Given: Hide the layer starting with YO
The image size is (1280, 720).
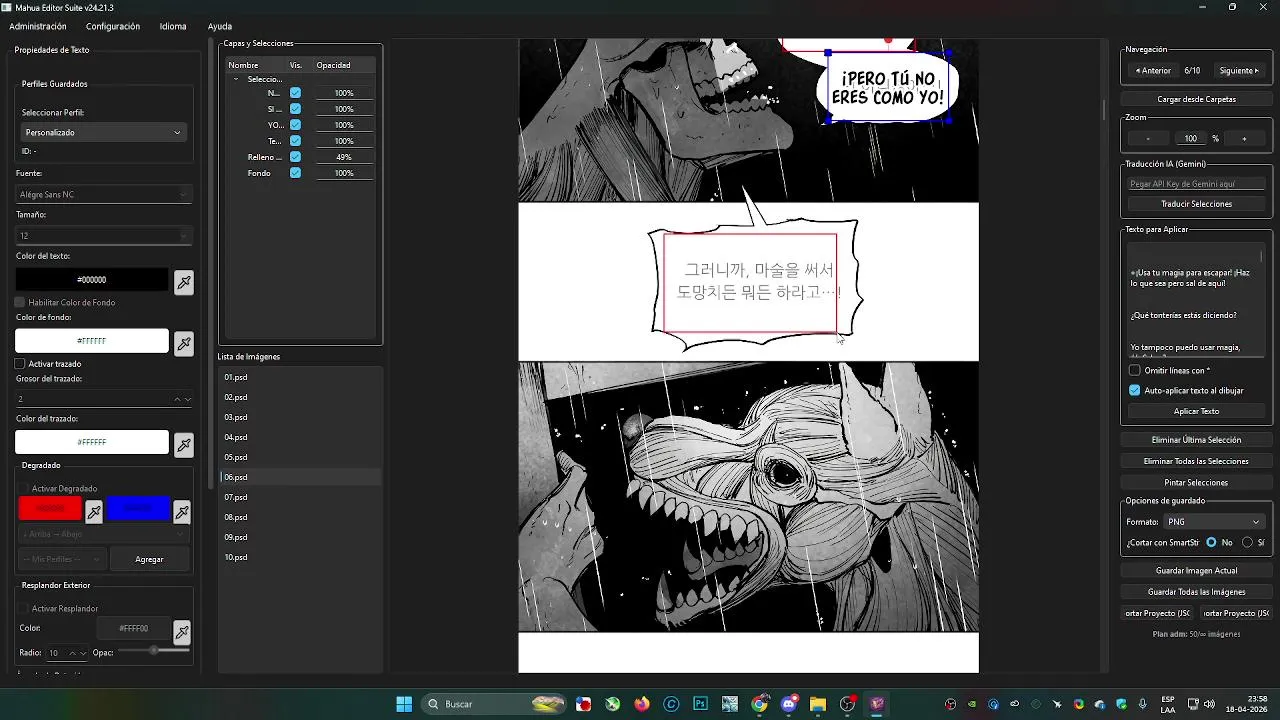Looking at the screenshot, I should (295, 125).
